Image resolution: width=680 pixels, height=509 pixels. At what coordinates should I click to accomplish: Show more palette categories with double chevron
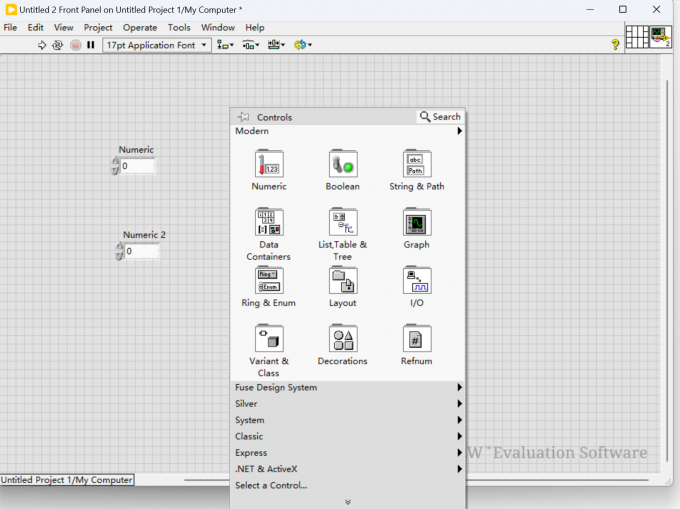(348, 502)
